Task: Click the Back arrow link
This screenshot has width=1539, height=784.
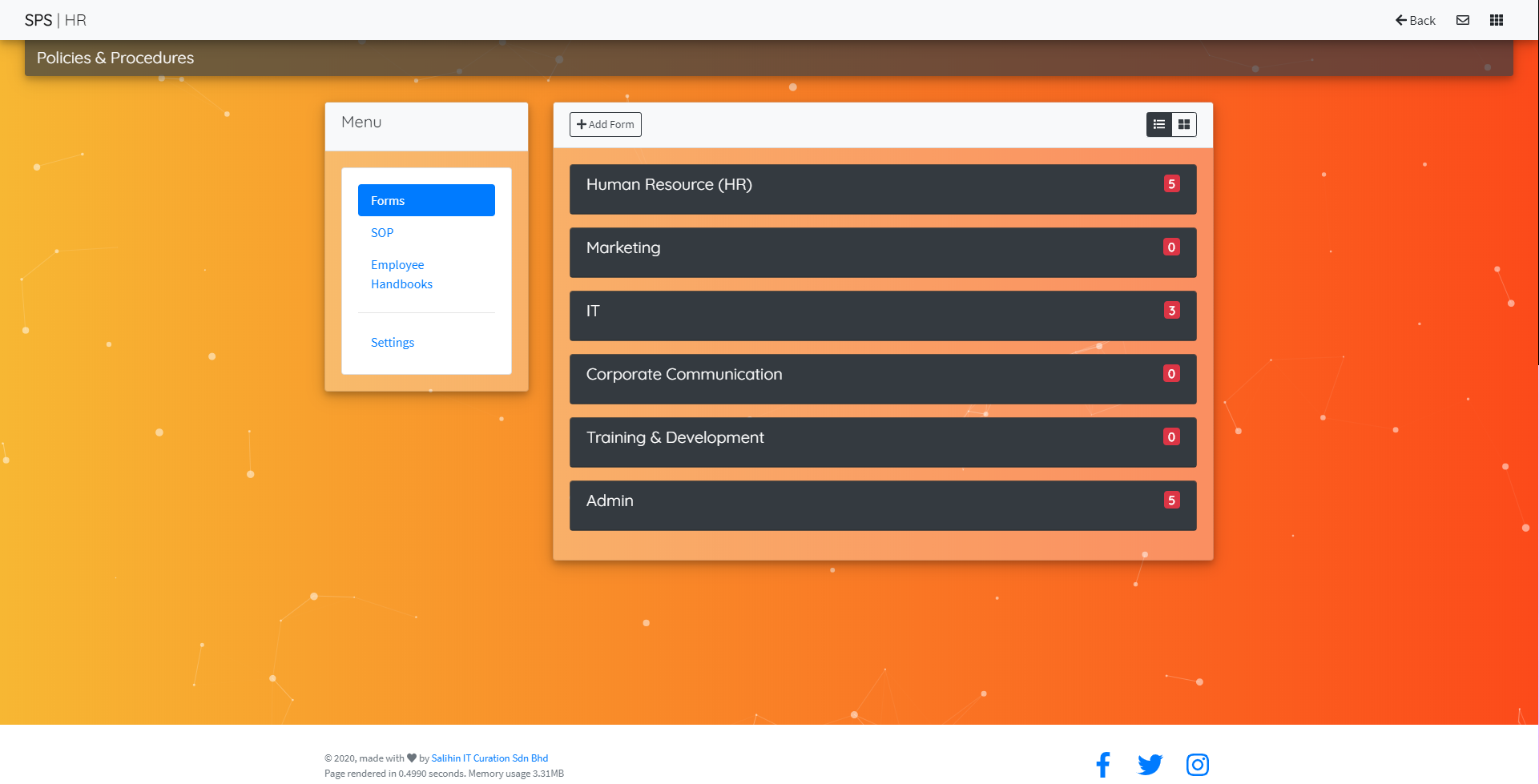Action: pos(1415,20)
